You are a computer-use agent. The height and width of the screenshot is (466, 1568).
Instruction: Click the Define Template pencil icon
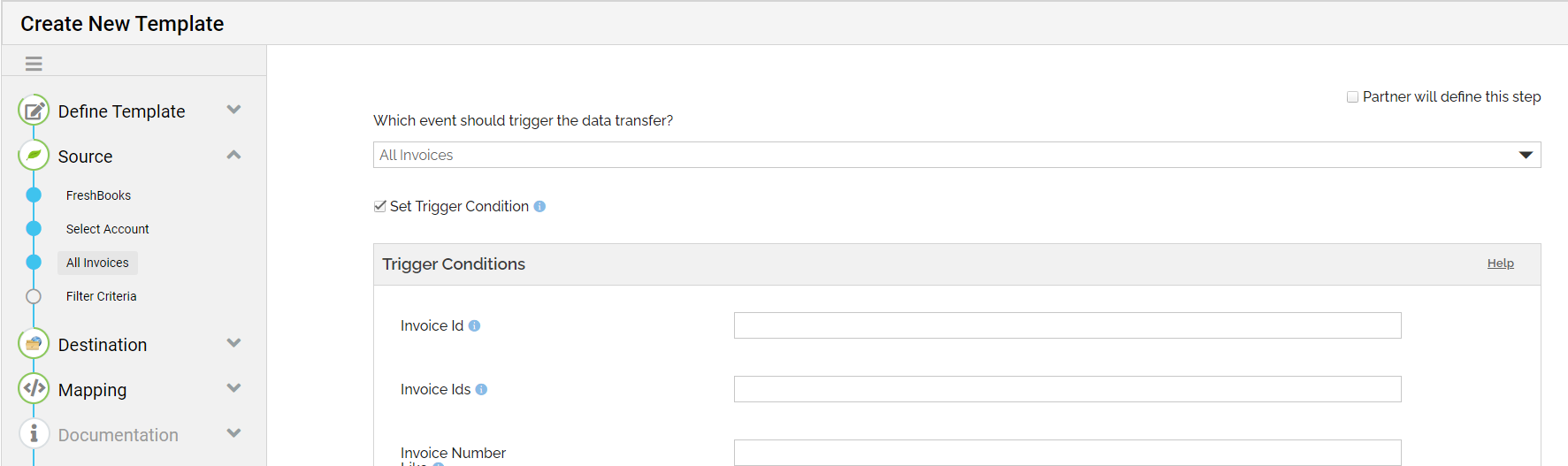(x=34, y=111)
